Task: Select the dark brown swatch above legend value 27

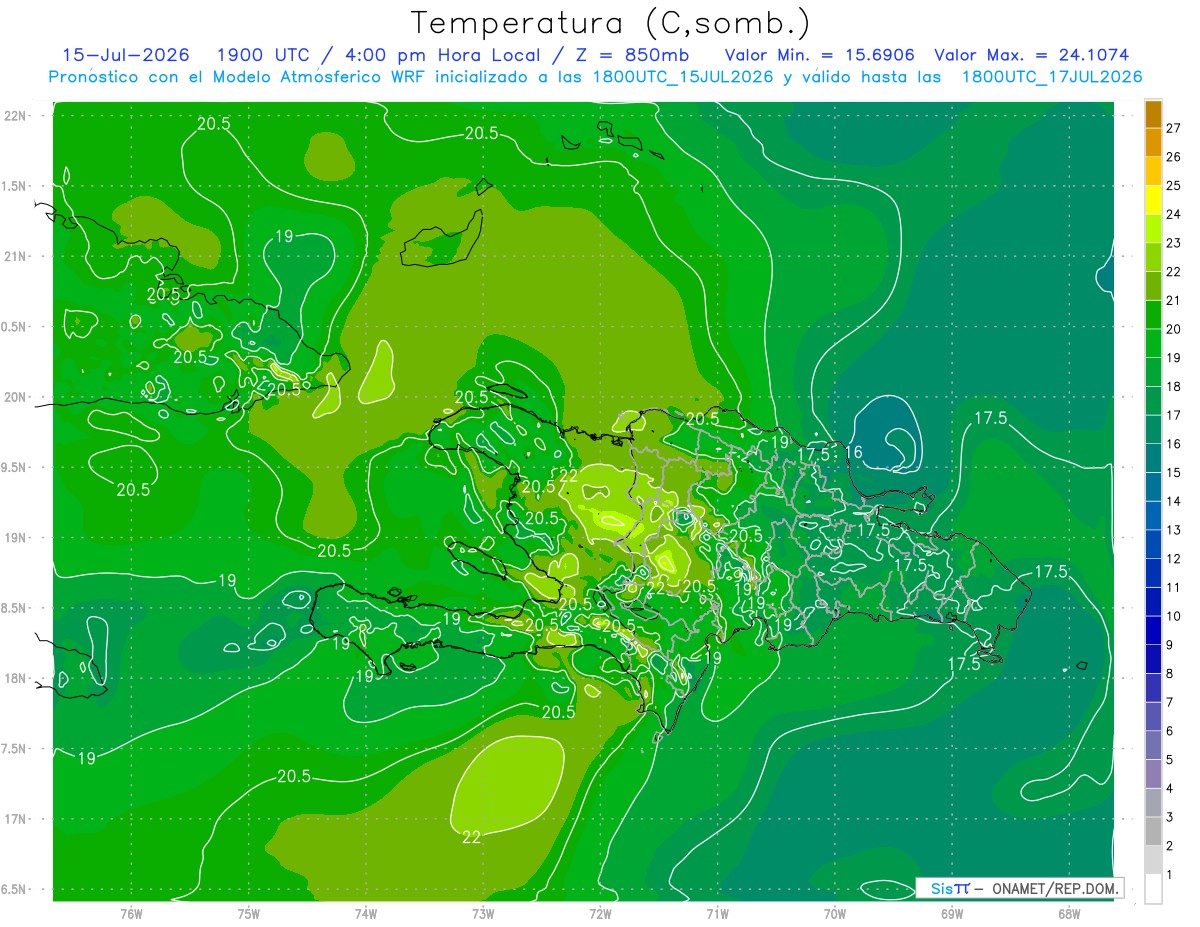Action: point(1153,115)
